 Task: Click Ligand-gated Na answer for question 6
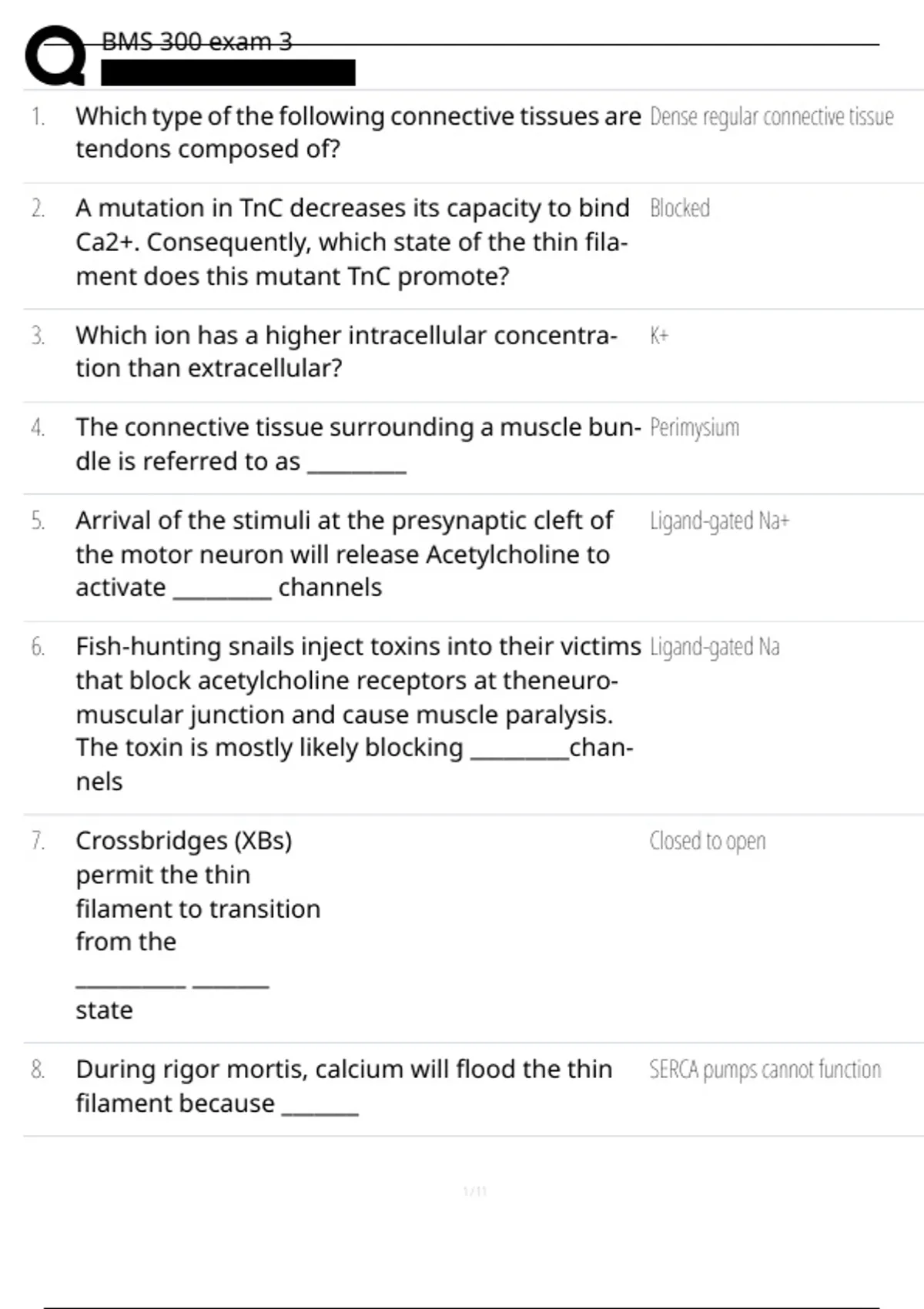[x=715, y=647]
